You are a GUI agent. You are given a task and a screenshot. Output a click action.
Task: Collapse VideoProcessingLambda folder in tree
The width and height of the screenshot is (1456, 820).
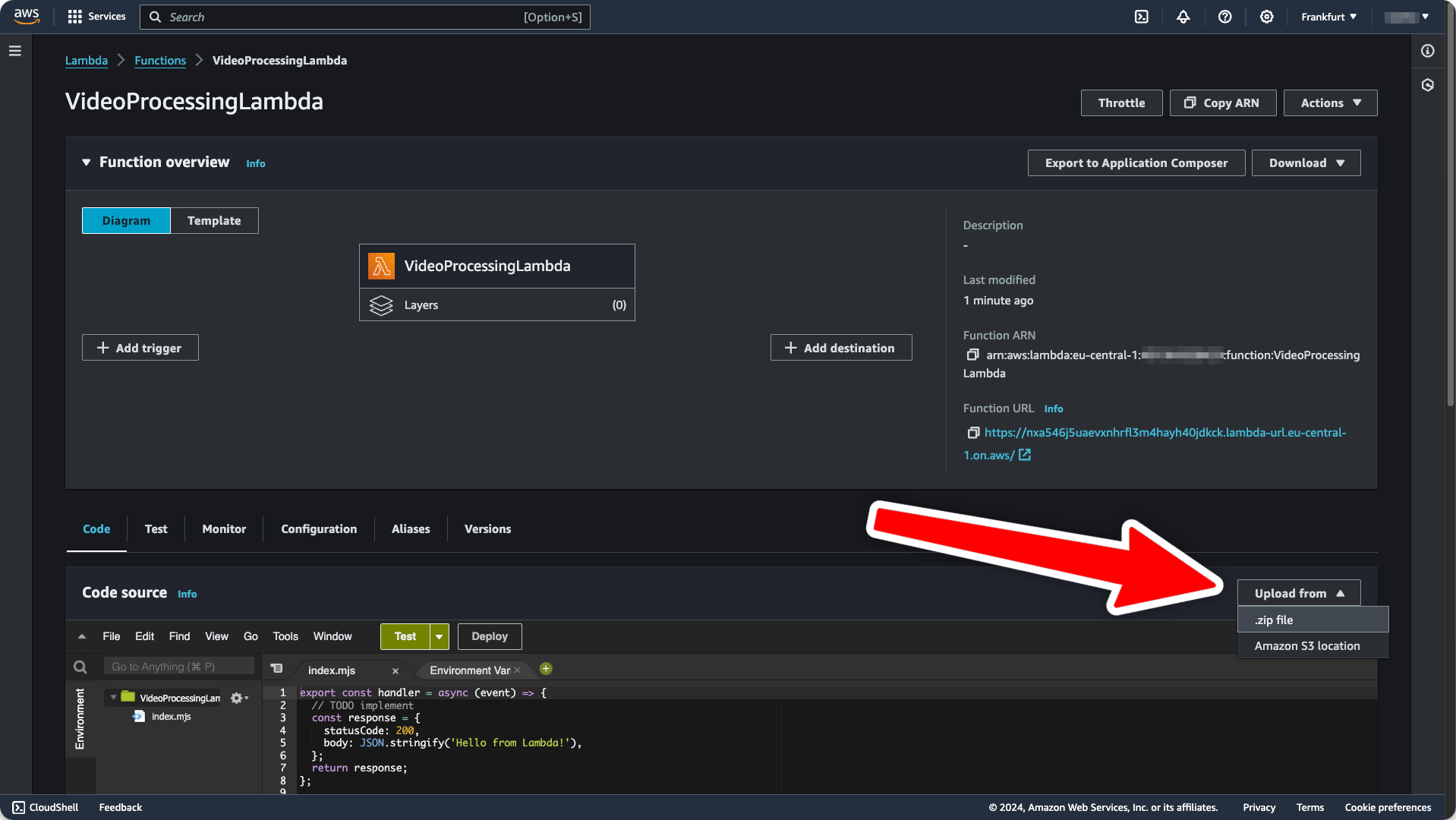pyautogui.click(x=113, y=698)
